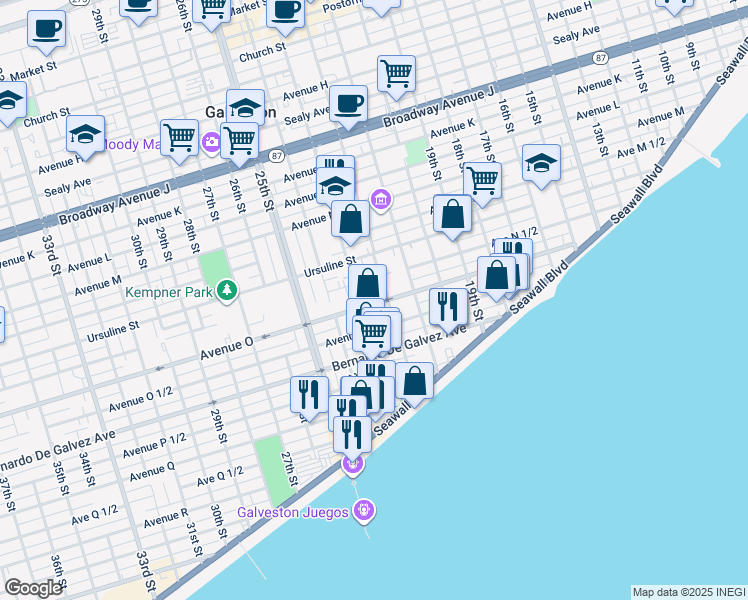Click the Avenue R street label
This screenshot has width=748, height=600.
tap(166, 518)
